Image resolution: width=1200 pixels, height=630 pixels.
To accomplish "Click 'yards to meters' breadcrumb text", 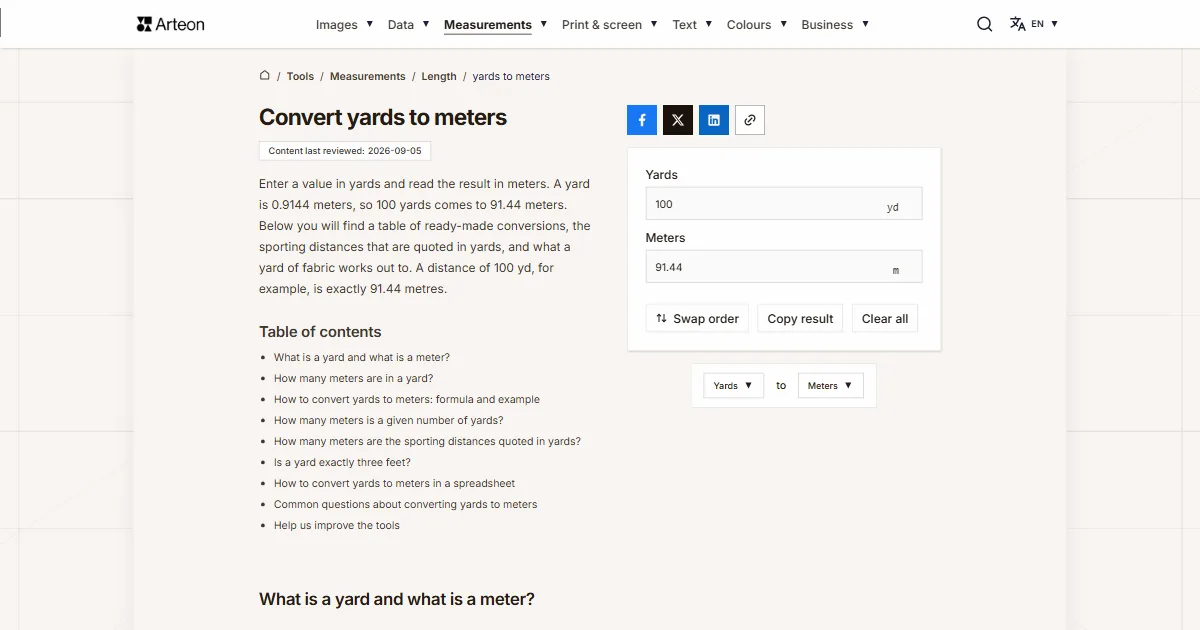I will [x=511, y=76].
